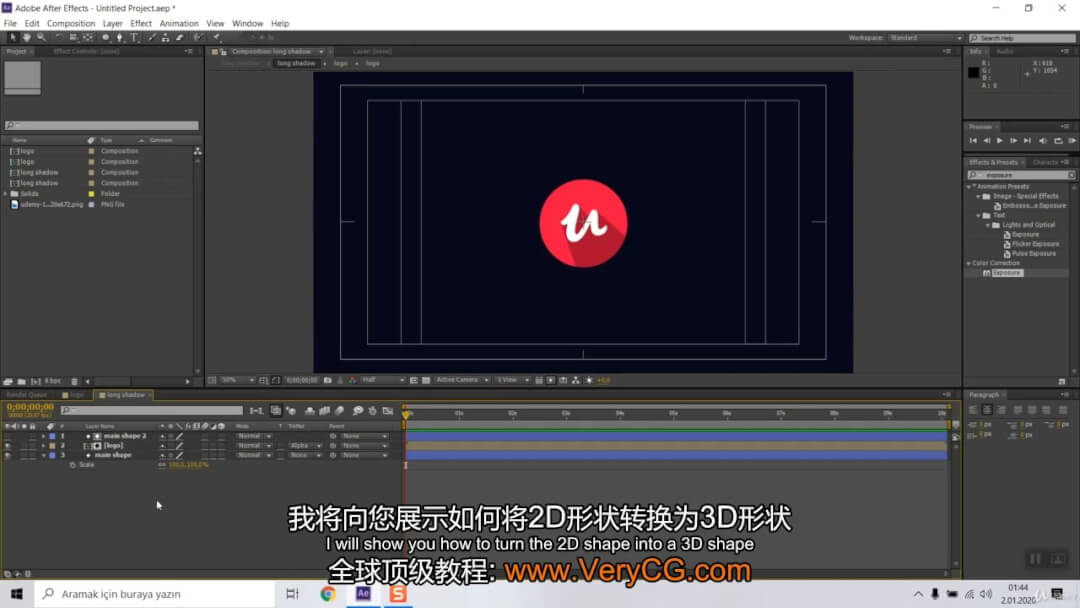
Task: Toggle Live Update in timeline
Action: (x=276, y=411)
